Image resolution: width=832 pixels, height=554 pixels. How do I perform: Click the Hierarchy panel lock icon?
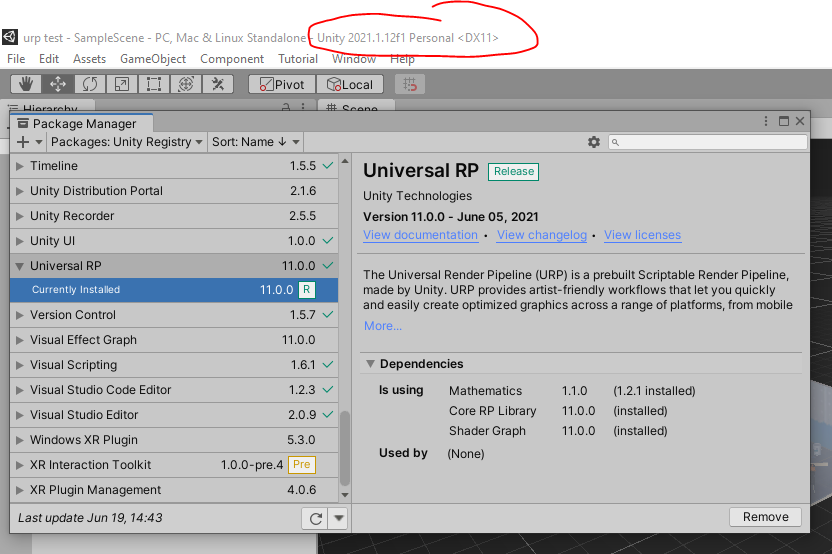pyautogui.click(x=286, y=107)
